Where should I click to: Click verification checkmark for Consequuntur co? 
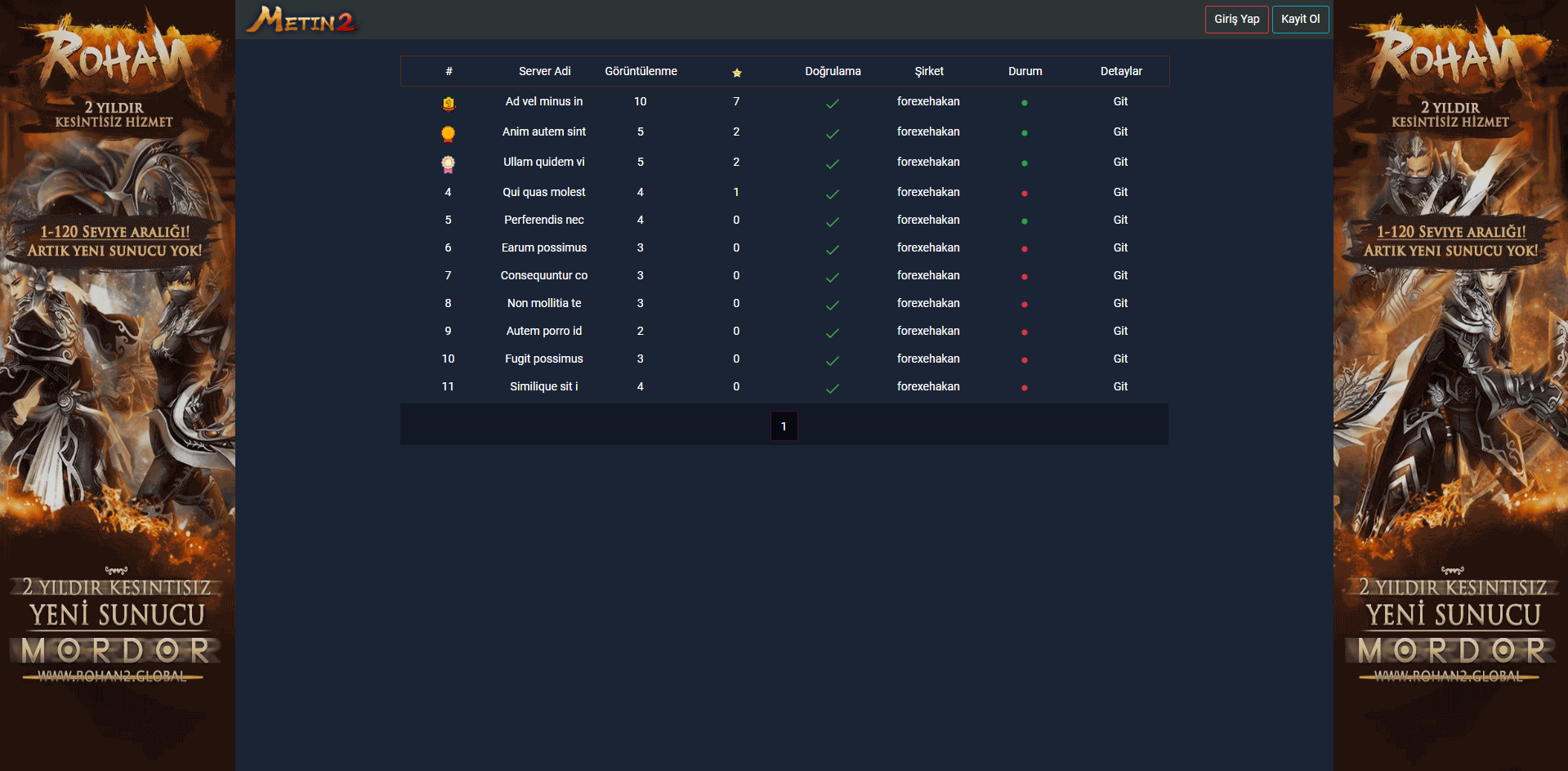[833, 278]
